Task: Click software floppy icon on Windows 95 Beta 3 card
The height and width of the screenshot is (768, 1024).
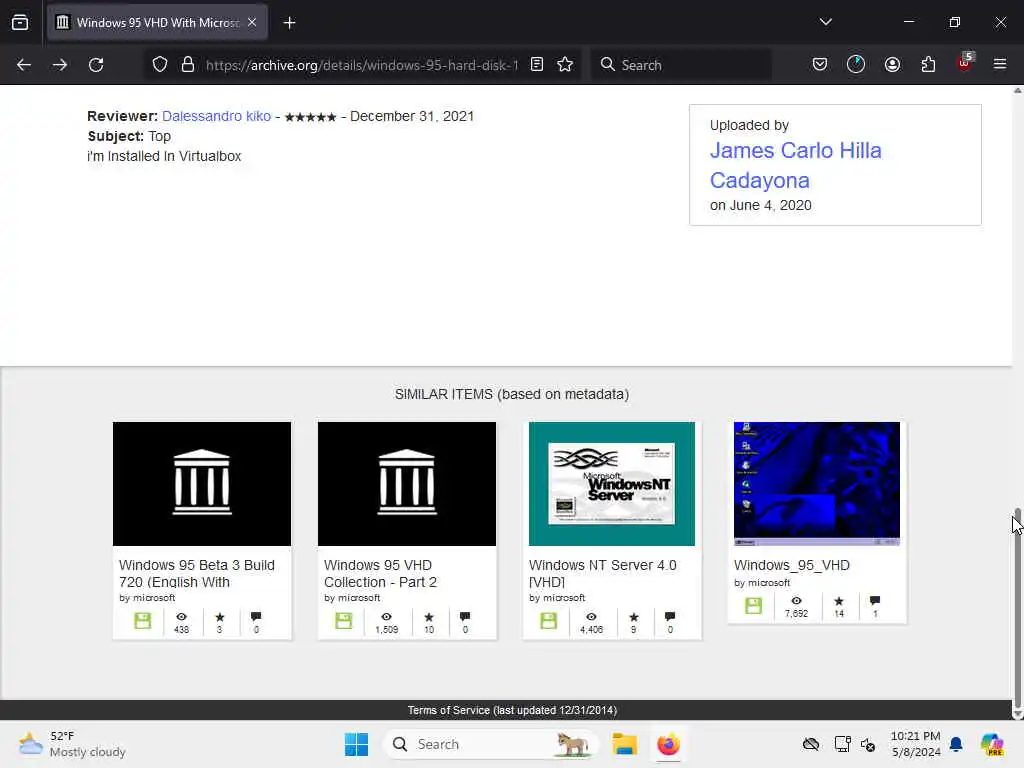Action: [x=142, y=620]
